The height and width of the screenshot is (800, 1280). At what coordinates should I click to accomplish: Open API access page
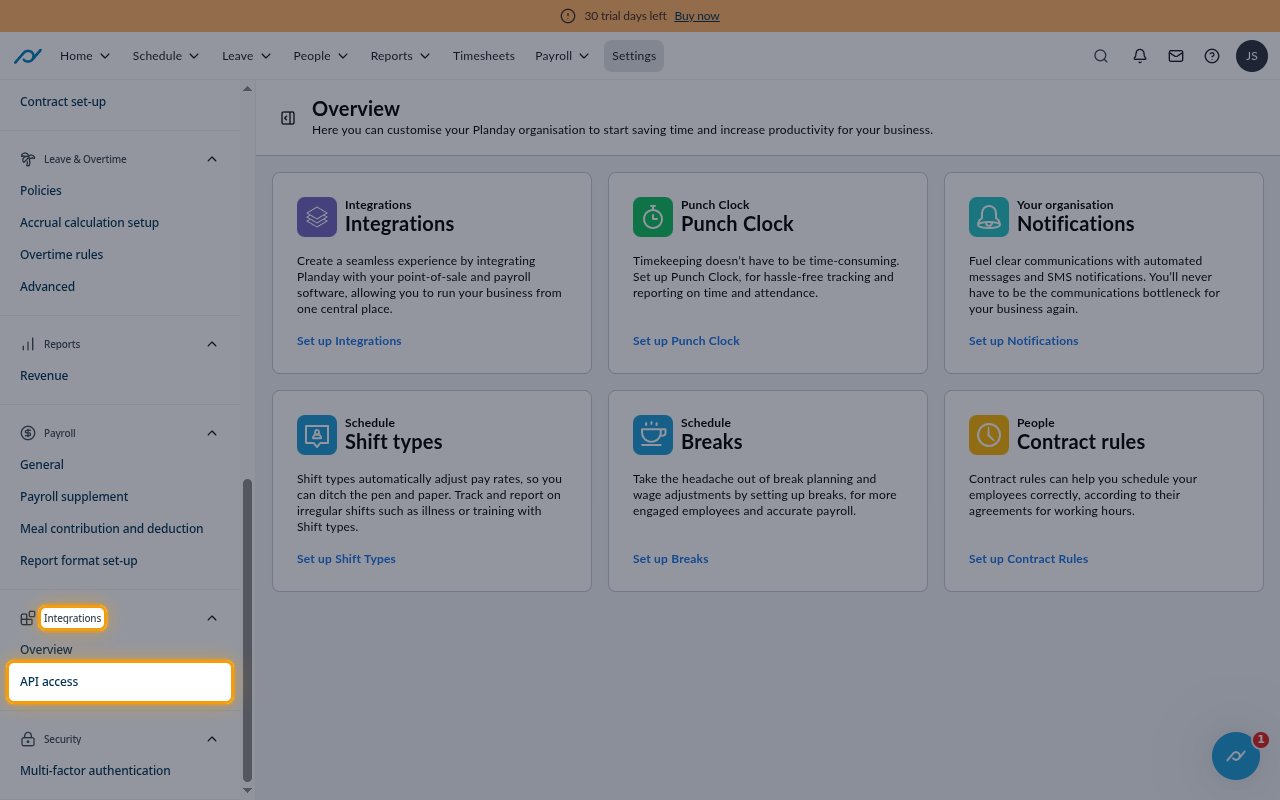click(x=120, y=682)
